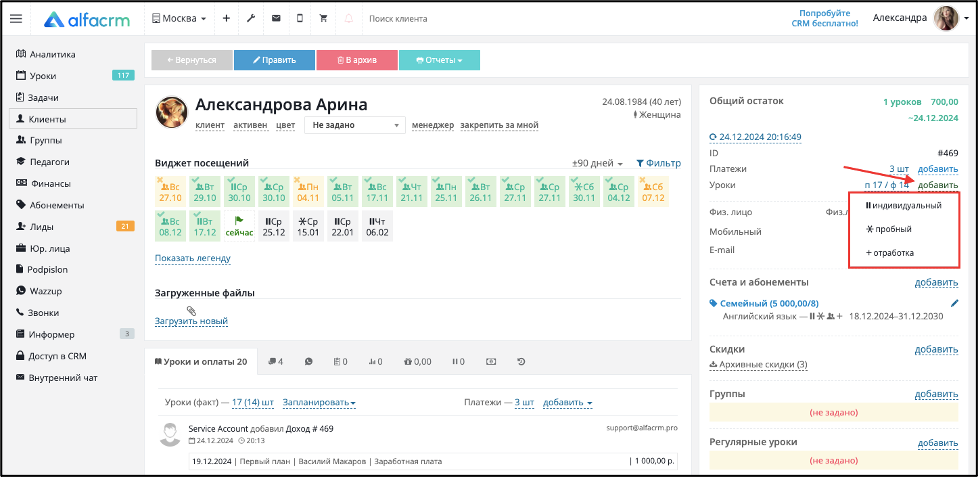Click the Сб 07.12 visit cell

click(654, 192)
